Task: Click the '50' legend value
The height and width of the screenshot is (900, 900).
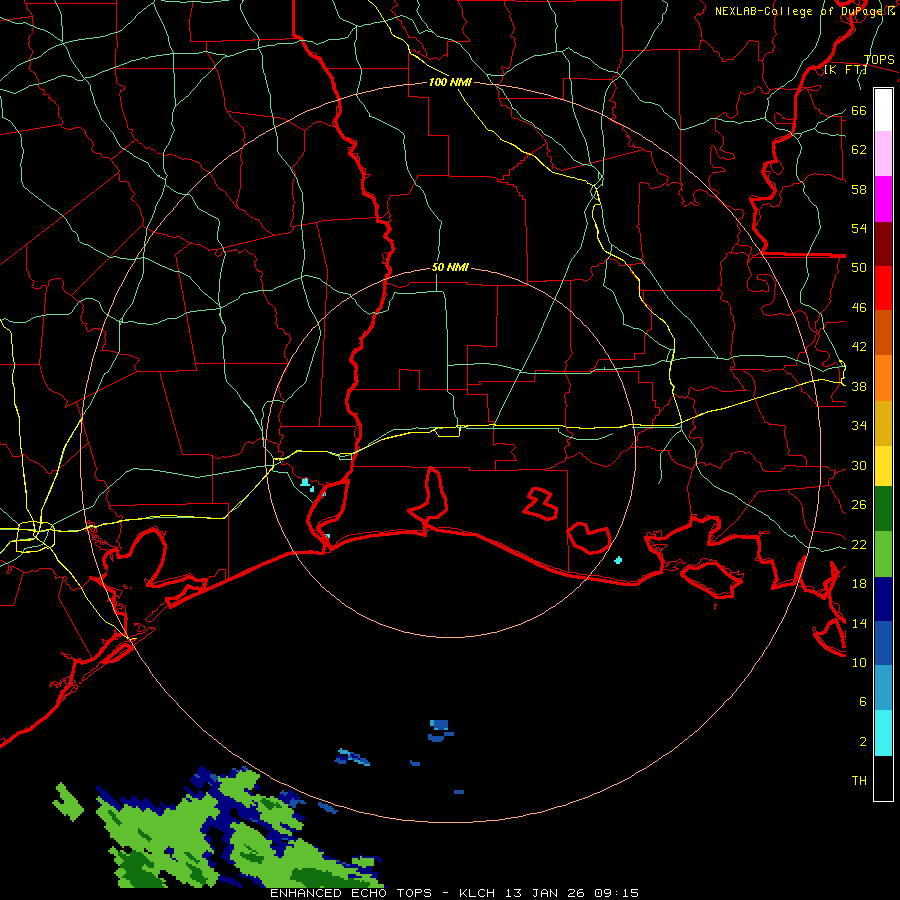Action: click(859, 268)
